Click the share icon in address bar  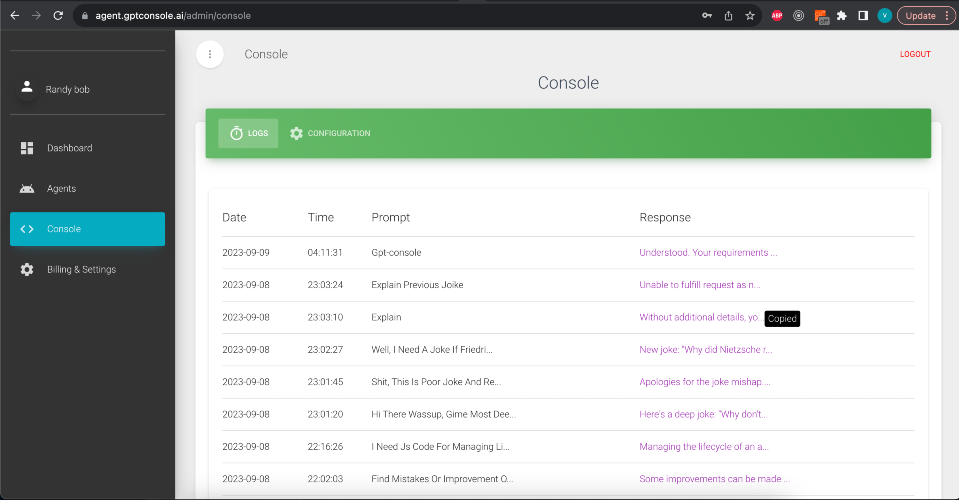click(x=728, y=16)
